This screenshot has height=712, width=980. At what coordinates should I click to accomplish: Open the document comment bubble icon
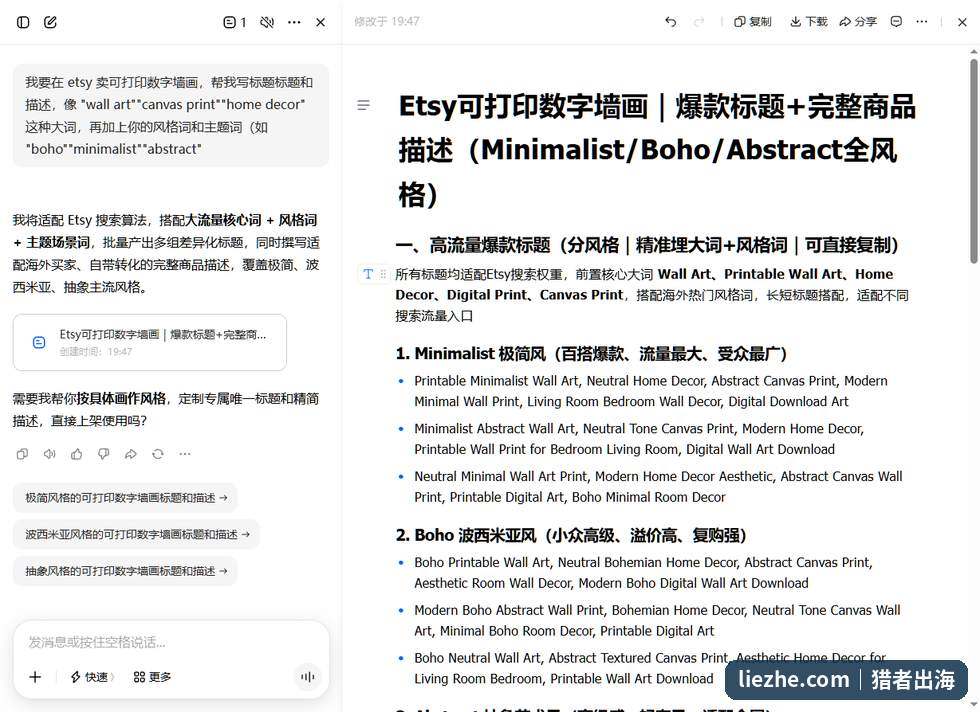[896, 22]
